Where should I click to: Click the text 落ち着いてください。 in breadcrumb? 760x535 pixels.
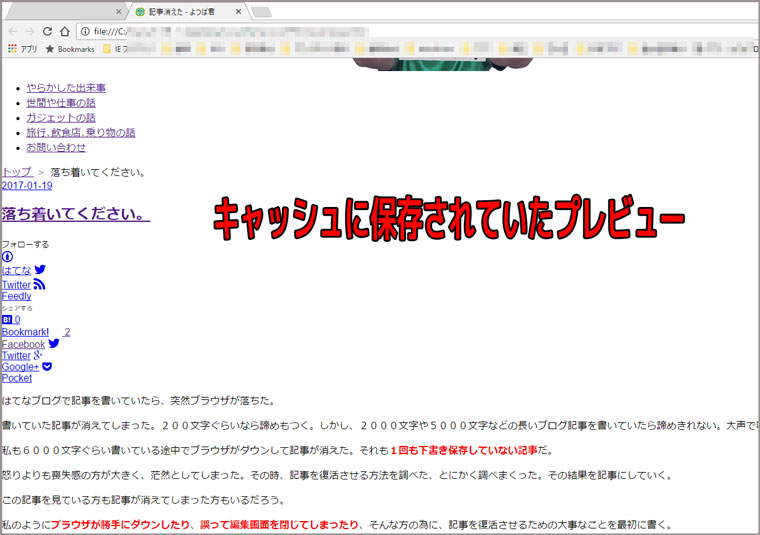point(98,172)
